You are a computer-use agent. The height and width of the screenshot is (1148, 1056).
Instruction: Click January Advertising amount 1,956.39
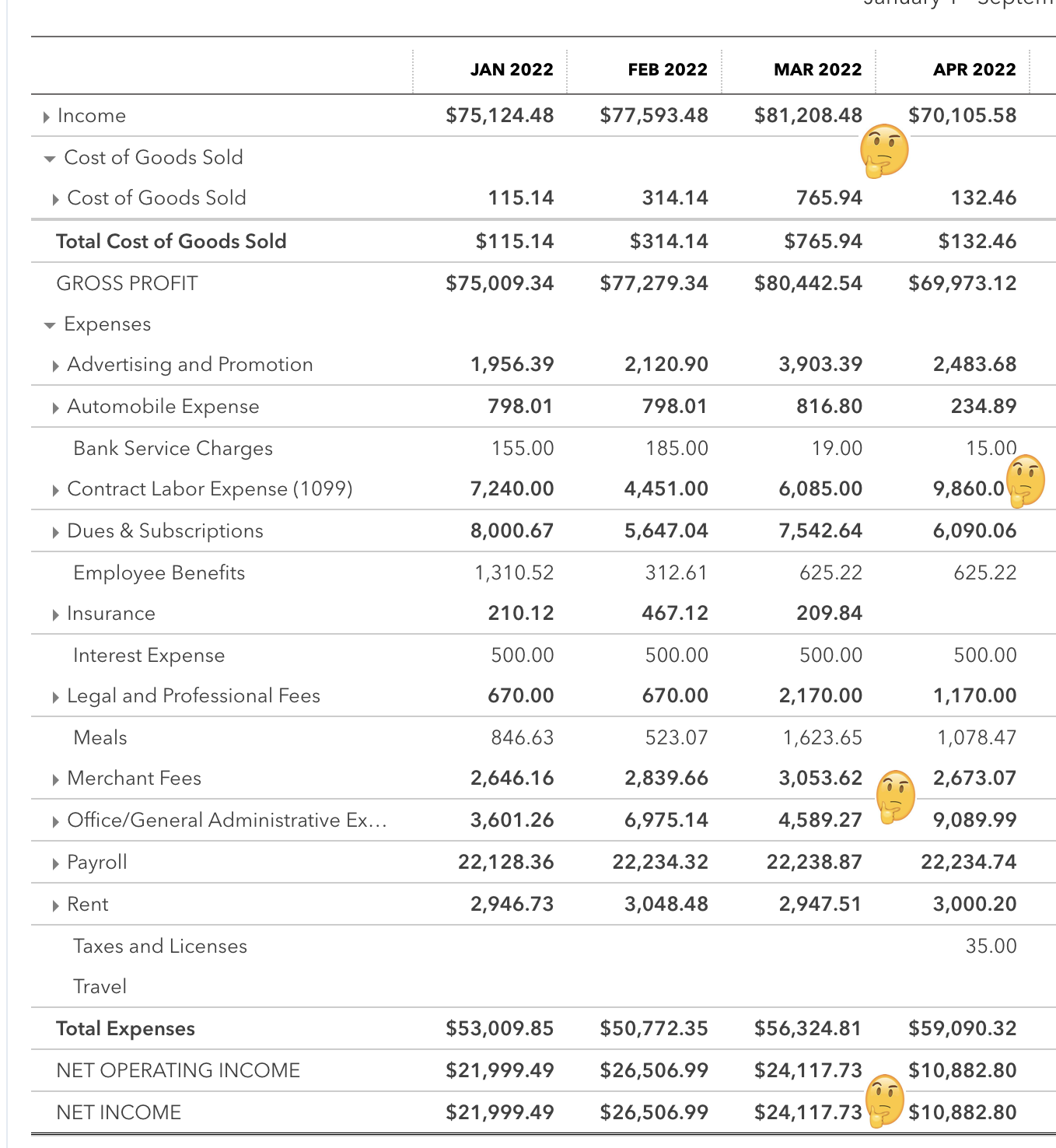pyautogui.click(x=512, y=364)
